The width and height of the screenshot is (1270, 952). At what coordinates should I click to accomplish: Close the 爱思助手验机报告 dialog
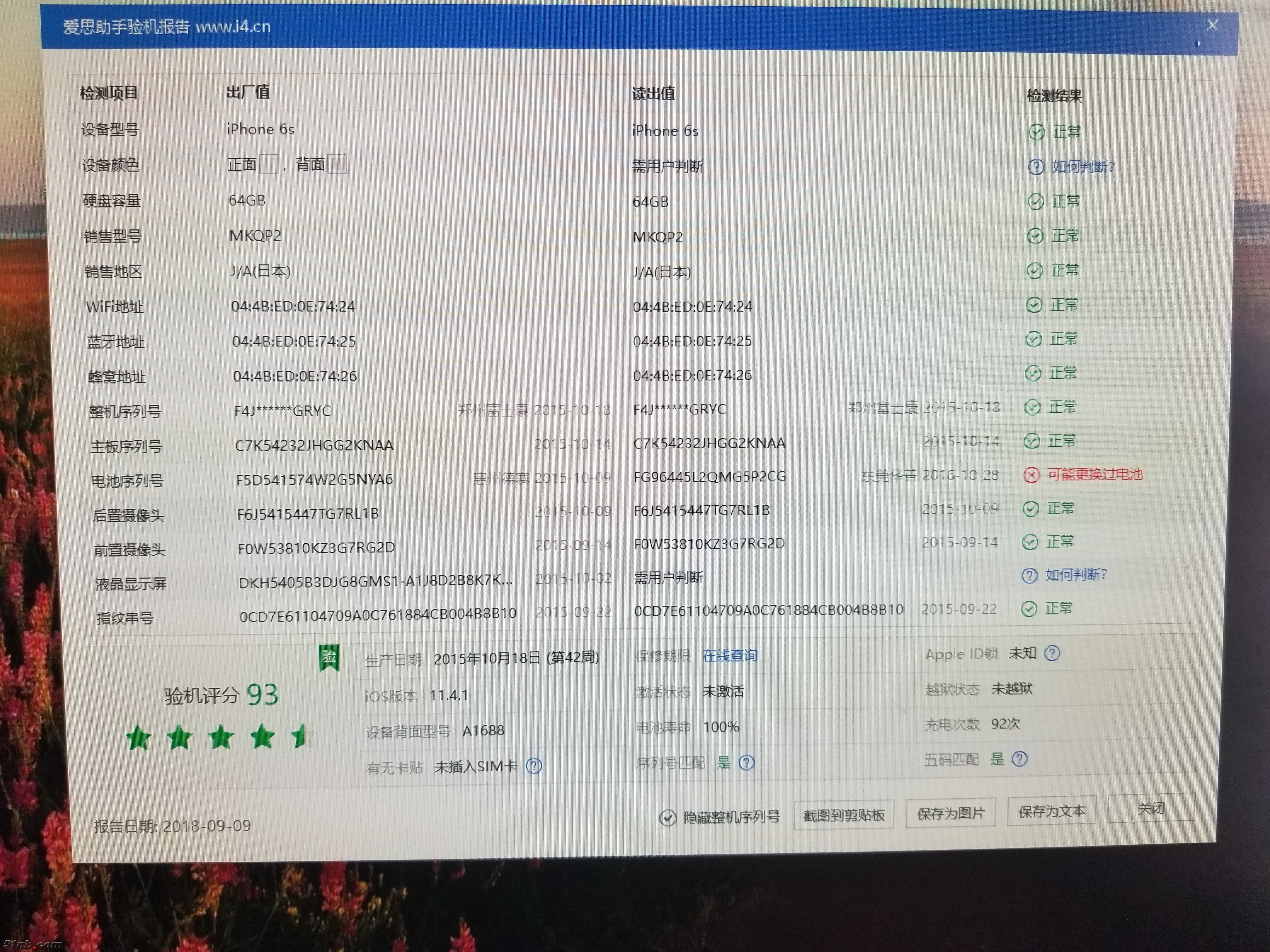(x=1212, y=25)
